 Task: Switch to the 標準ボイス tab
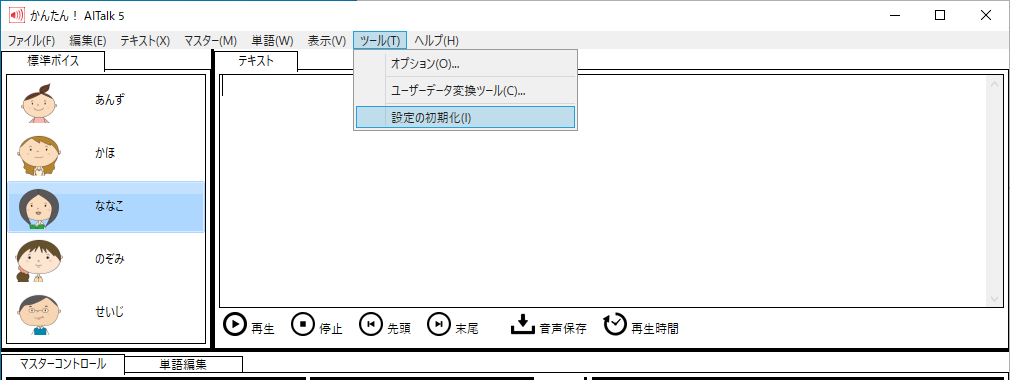click(53, 61)
